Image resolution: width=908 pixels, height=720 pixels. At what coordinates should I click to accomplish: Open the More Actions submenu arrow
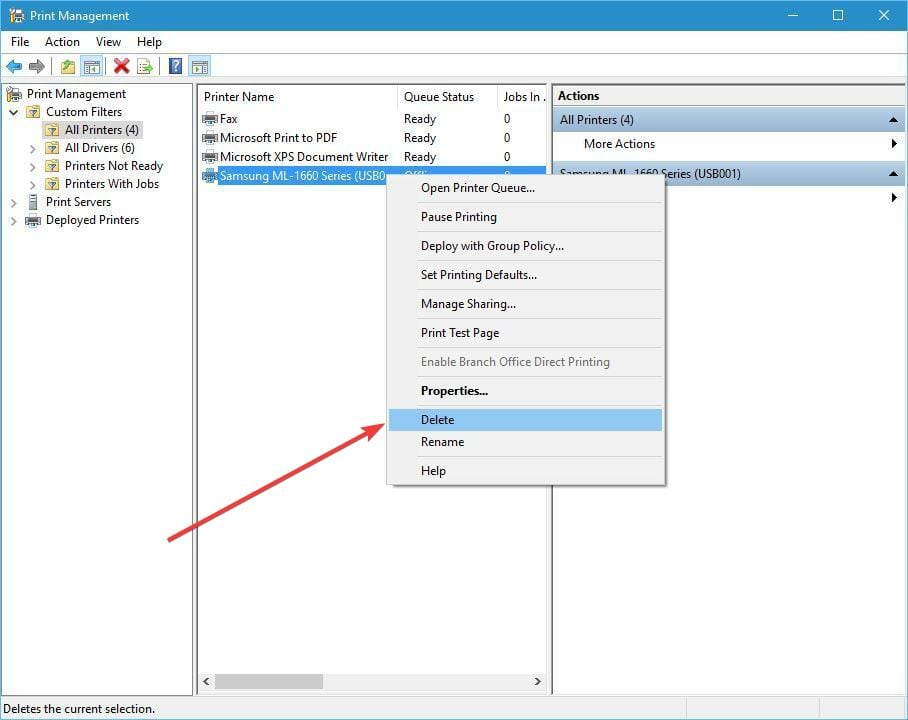[x=895, y=144]
